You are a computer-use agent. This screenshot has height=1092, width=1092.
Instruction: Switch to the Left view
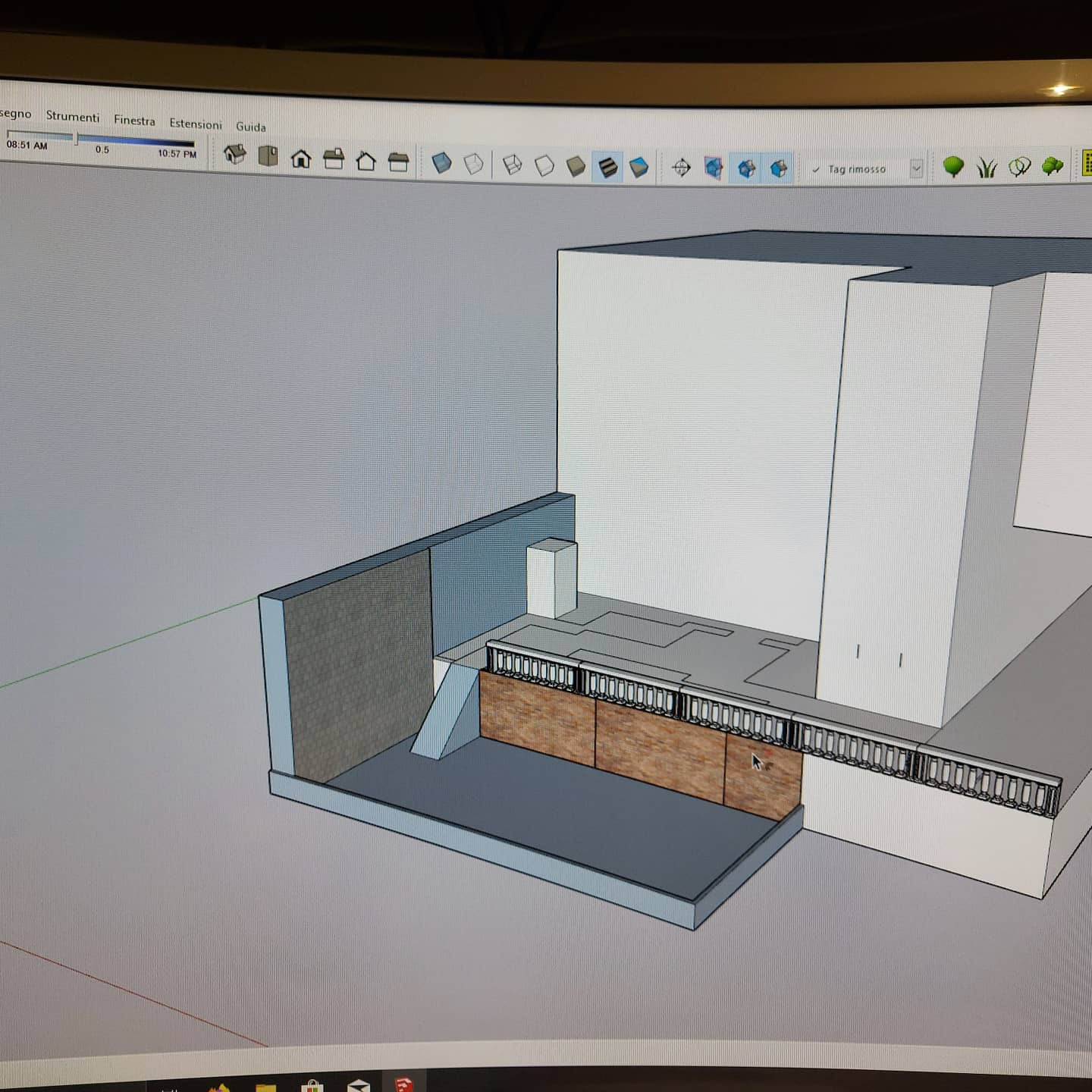click(x=398, y=162)
